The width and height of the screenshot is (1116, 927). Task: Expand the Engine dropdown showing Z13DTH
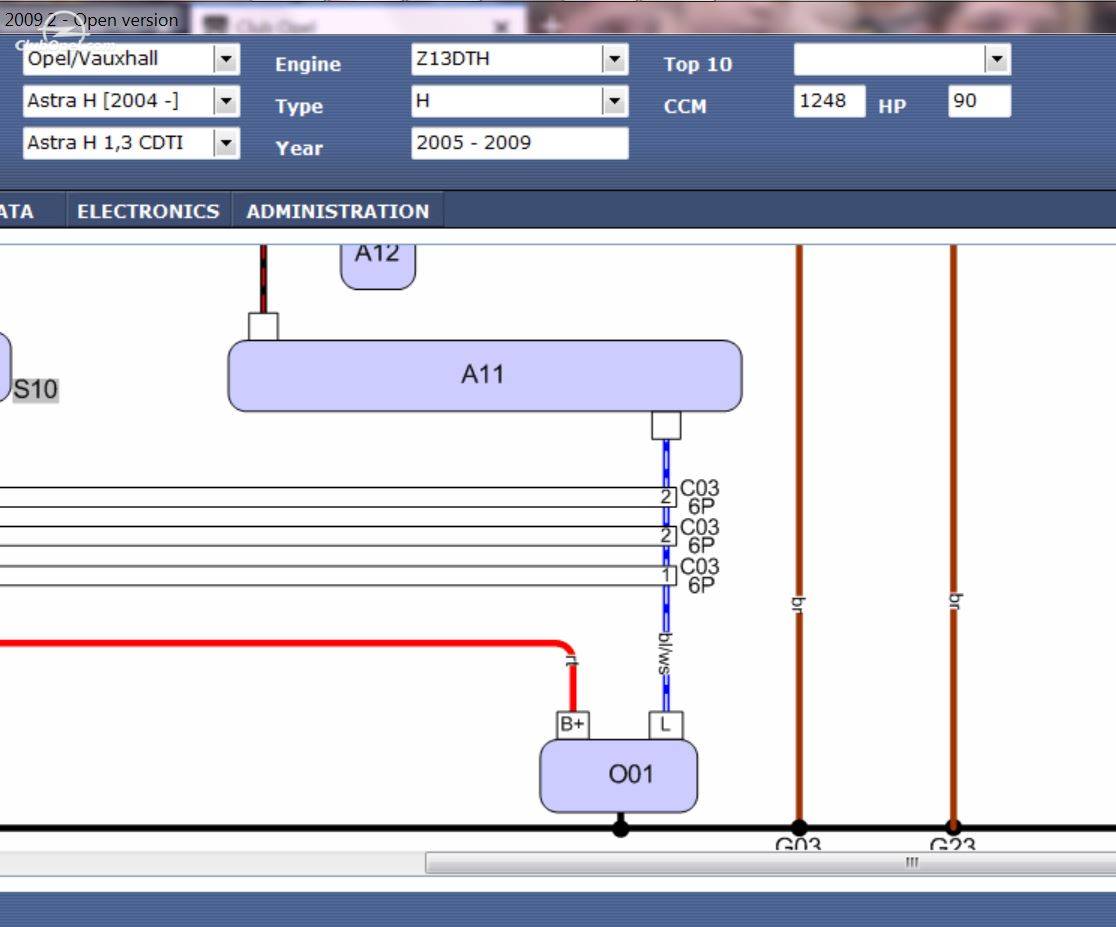[x=614, y=59]
